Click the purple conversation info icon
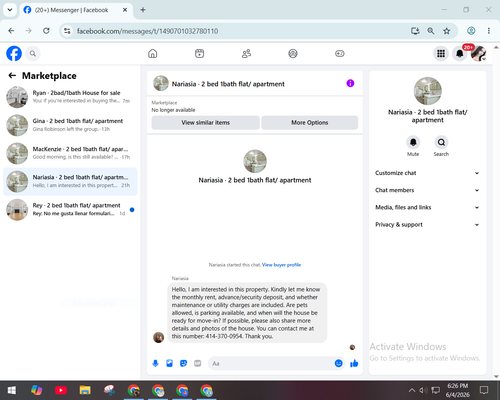This screenshot has width=500, height=400. [350, 83]
